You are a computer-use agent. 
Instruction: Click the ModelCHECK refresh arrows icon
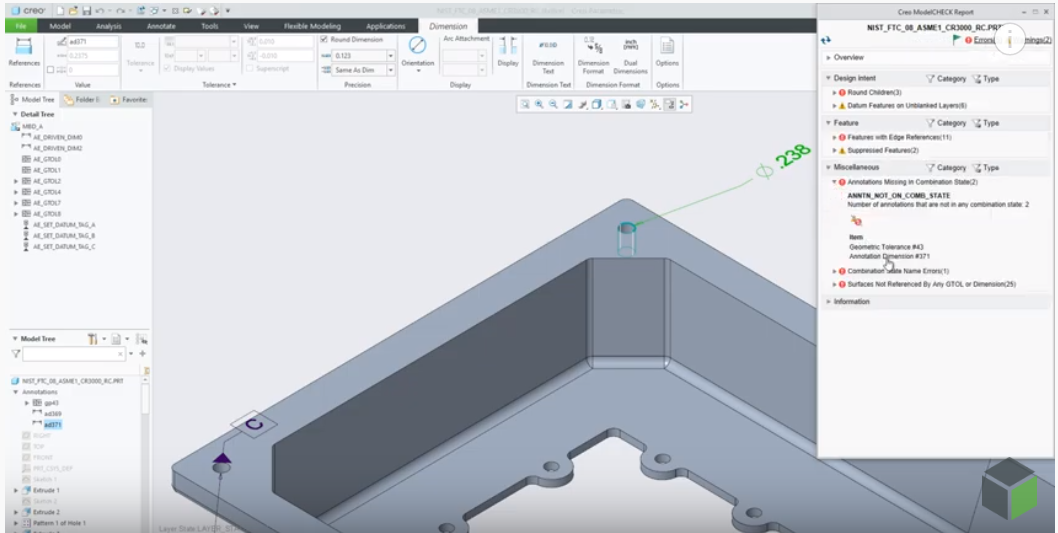coord(826,40)
